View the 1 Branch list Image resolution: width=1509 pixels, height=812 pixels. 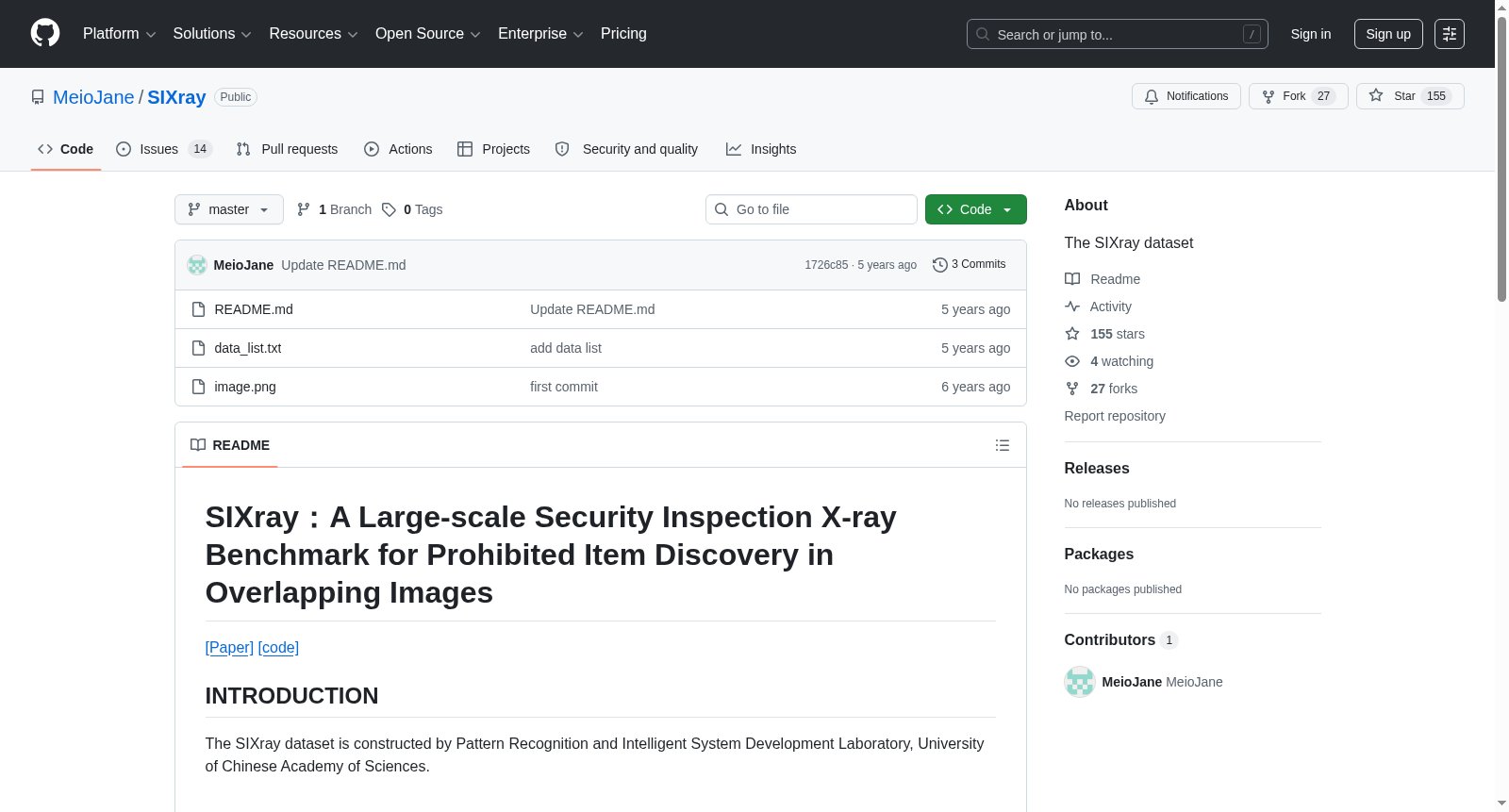[335, 209]
